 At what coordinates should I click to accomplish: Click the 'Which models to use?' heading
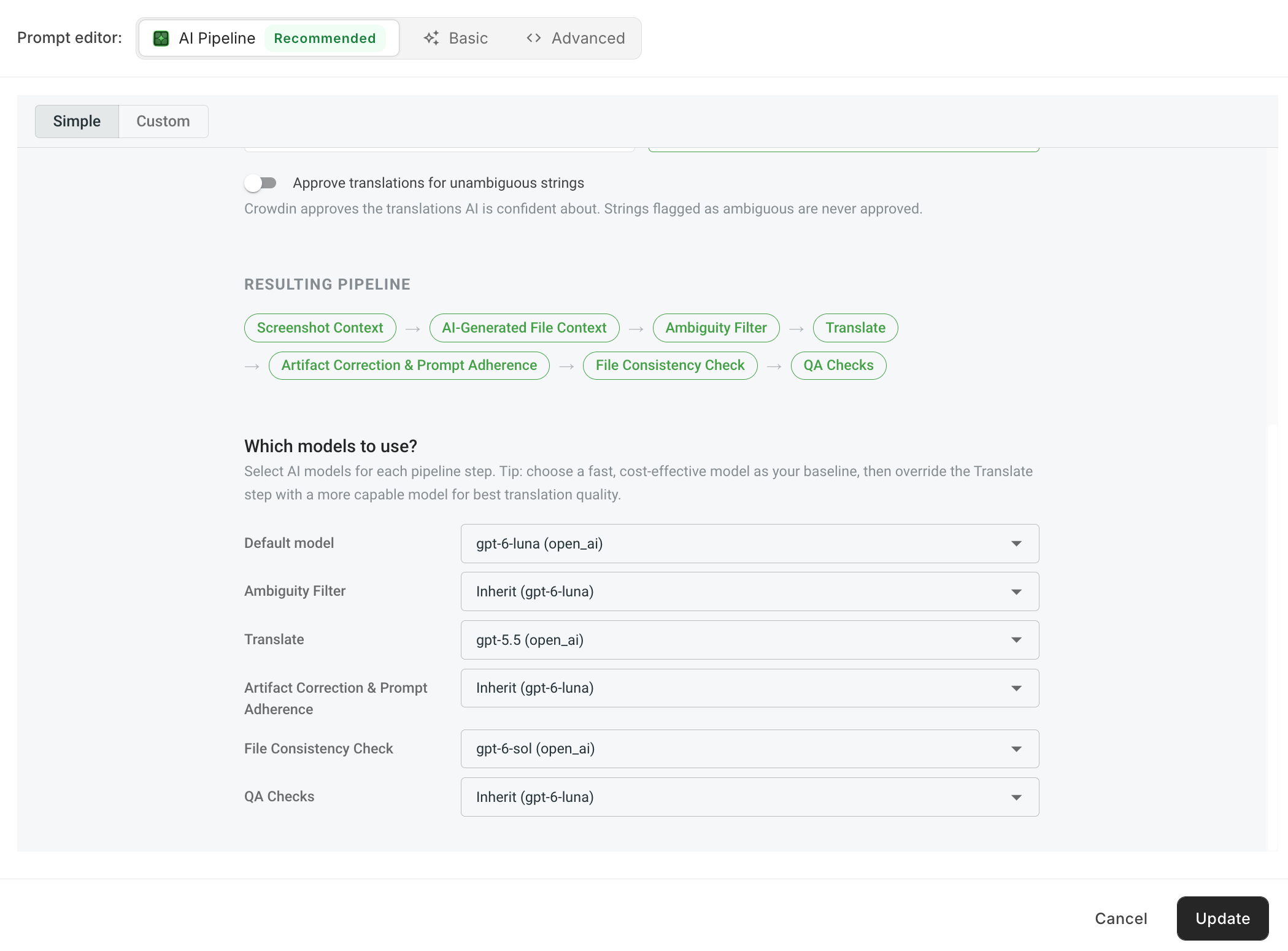pyautogui.click(x=331, y=446)
